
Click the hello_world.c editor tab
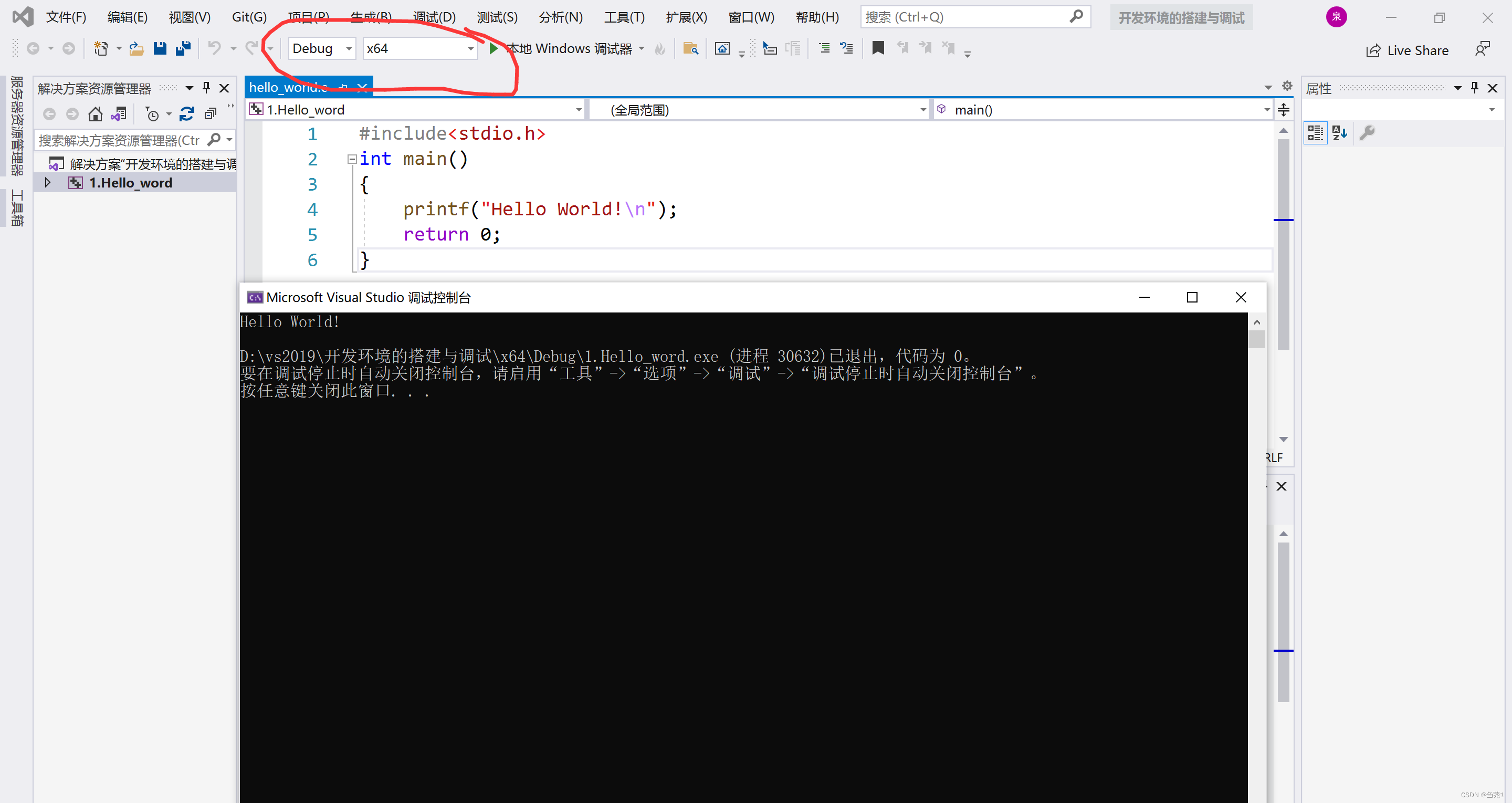pos(289,87)
